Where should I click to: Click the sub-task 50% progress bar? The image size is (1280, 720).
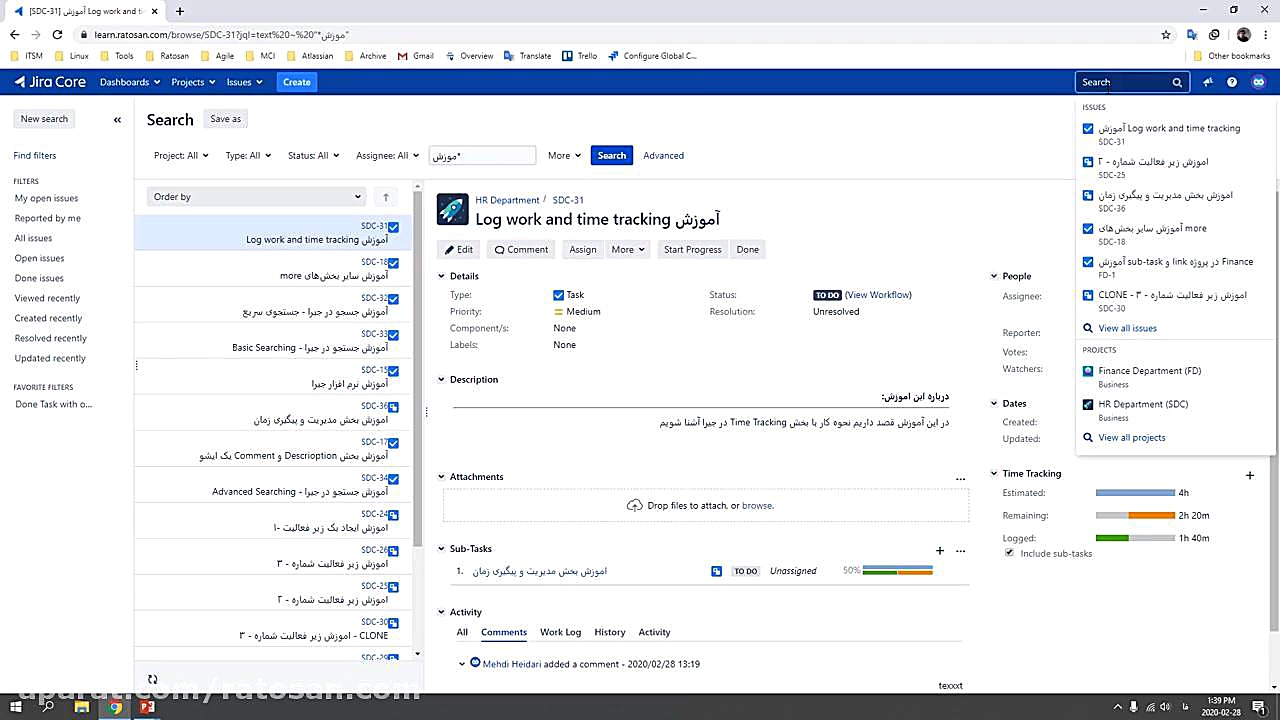[898, 571]
